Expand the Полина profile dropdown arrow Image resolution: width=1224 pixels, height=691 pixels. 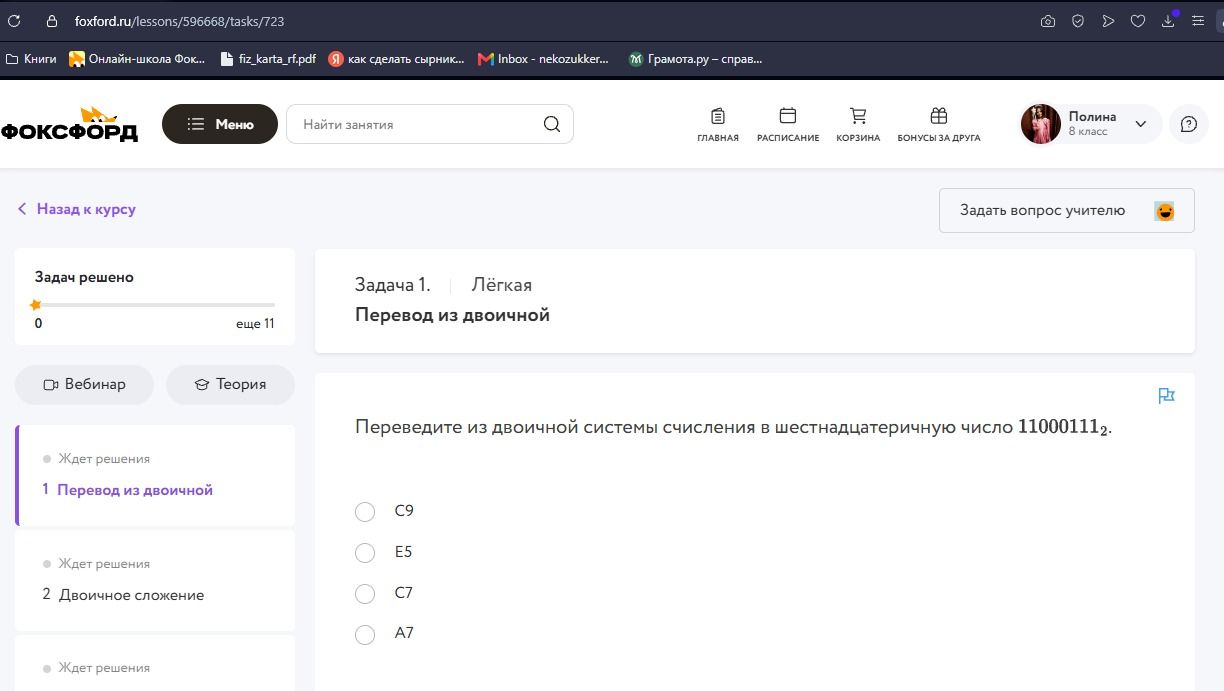[x=1140, y=124]
